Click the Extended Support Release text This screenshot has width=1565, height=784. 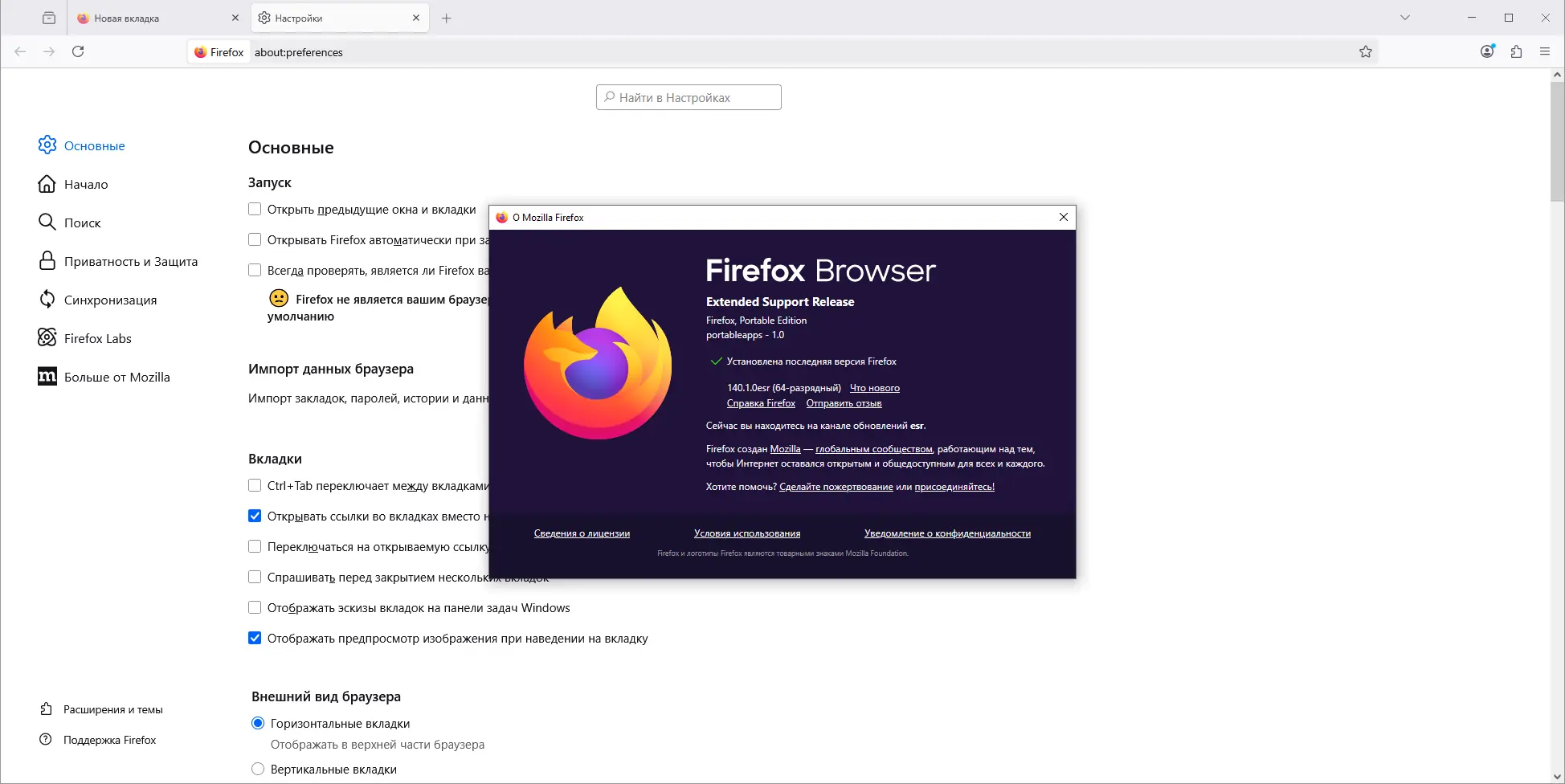point(780,302)
